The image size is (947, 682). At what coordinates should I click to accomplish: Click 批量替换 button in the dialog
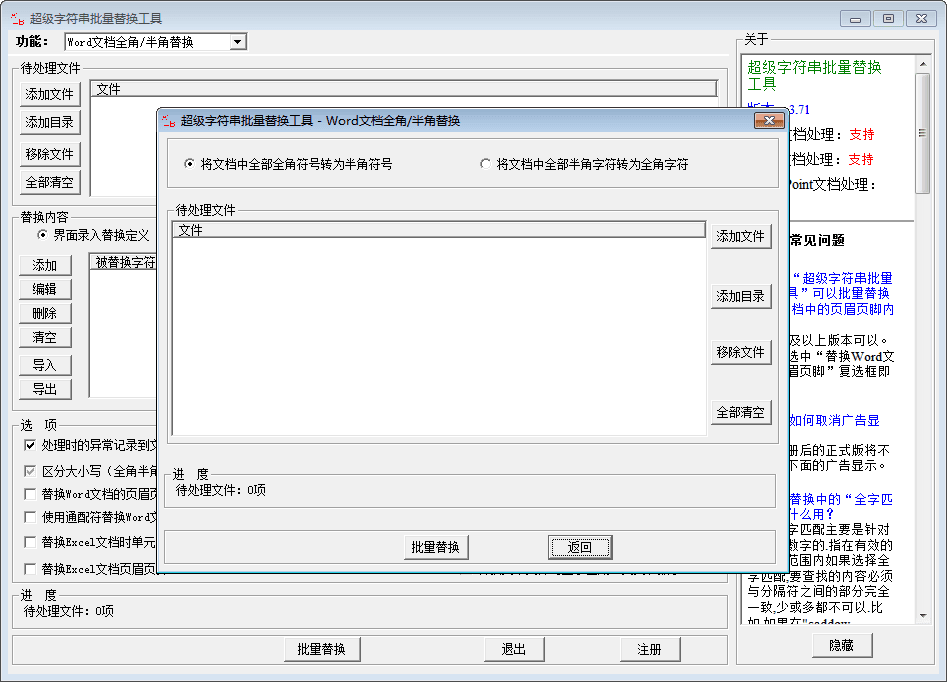[435, 547]
